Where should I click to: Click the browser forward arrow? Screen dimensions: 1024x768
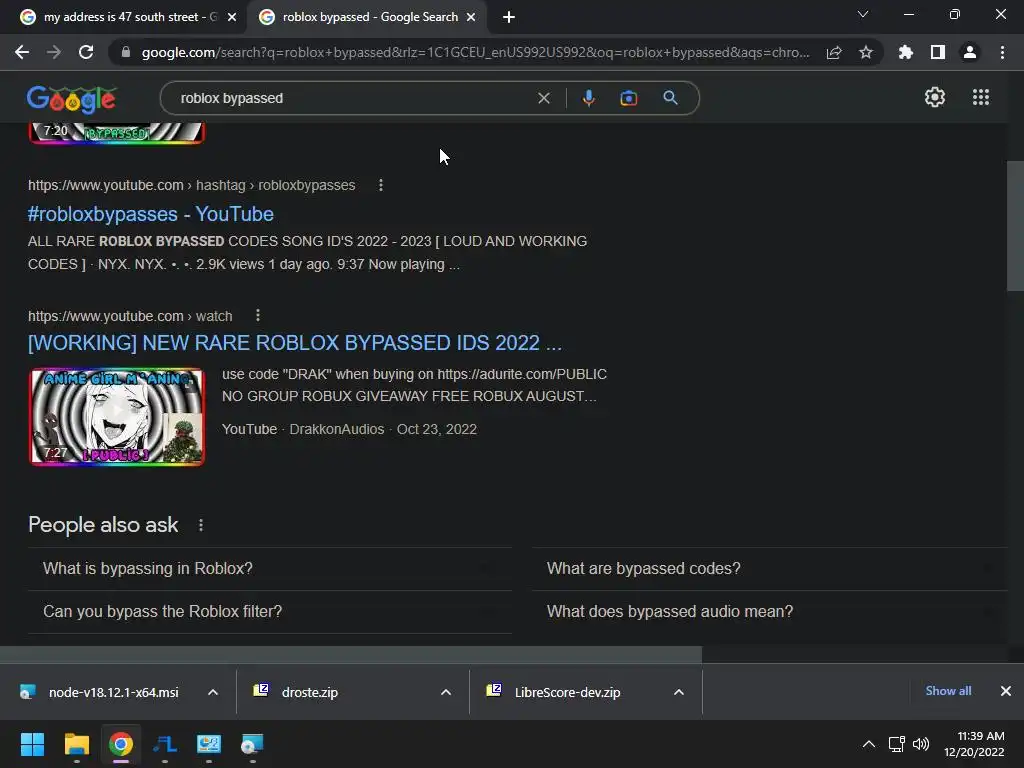click(x=54, y=52)
